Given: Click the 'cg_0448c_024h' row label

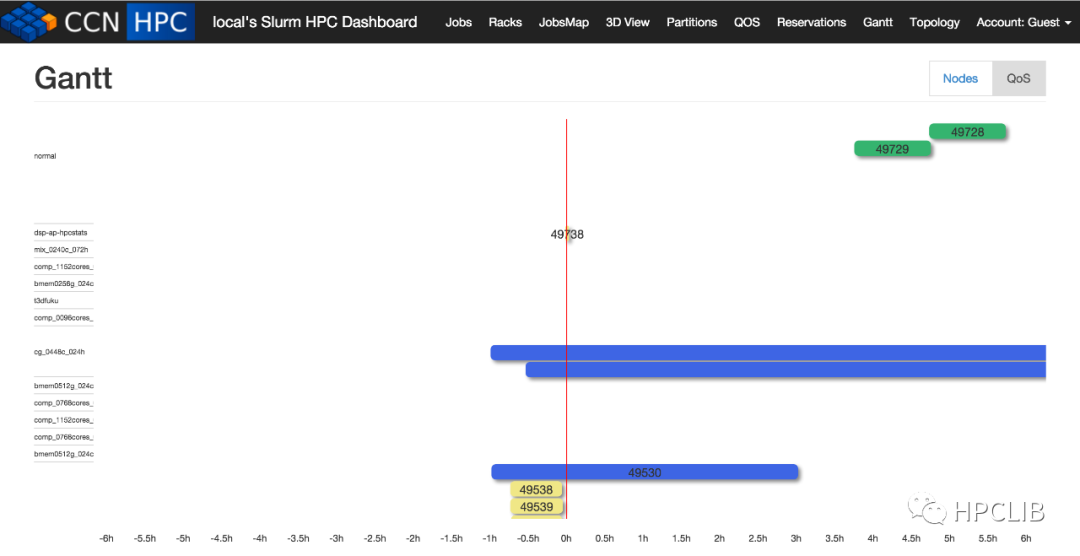Looking at the screenshot, I should pos(59,352).
